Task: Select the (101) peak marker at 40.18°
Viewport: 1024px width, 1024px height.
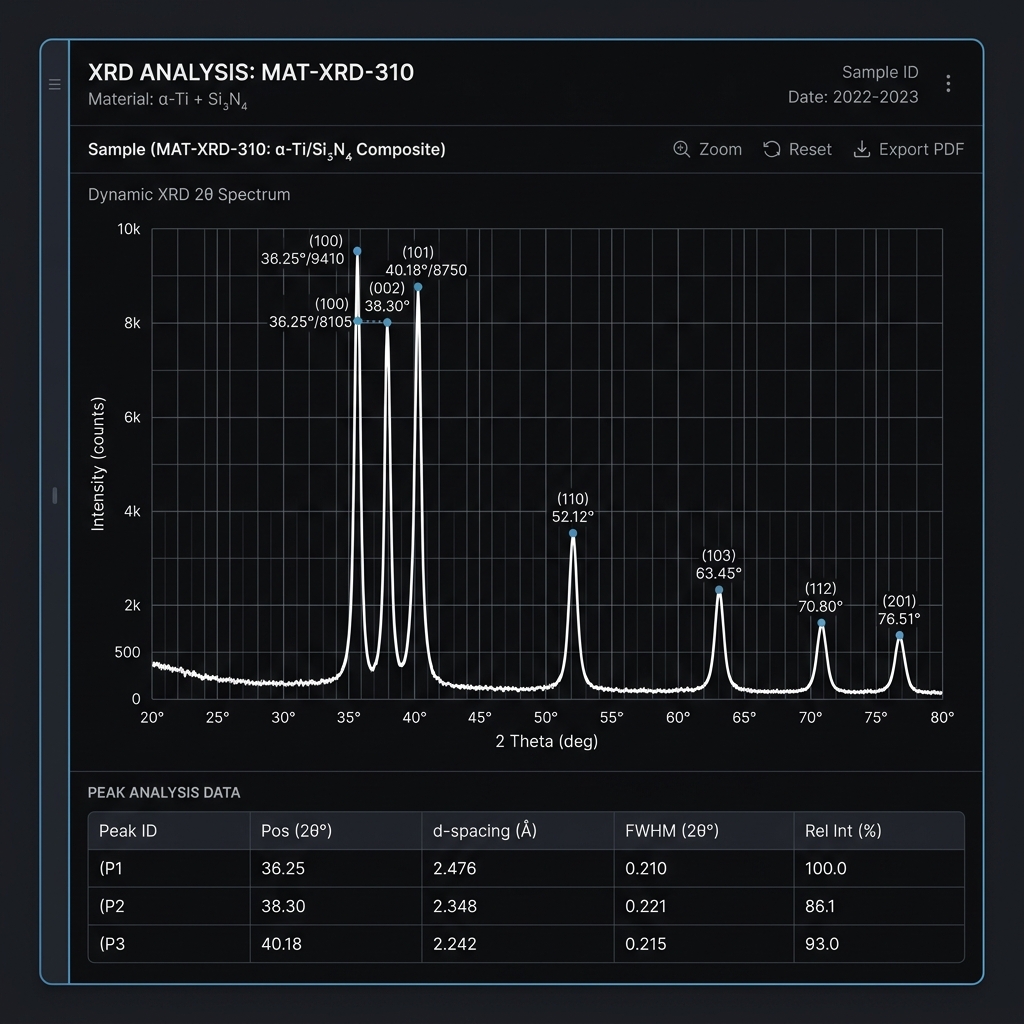Action: (x=418, y=287)
